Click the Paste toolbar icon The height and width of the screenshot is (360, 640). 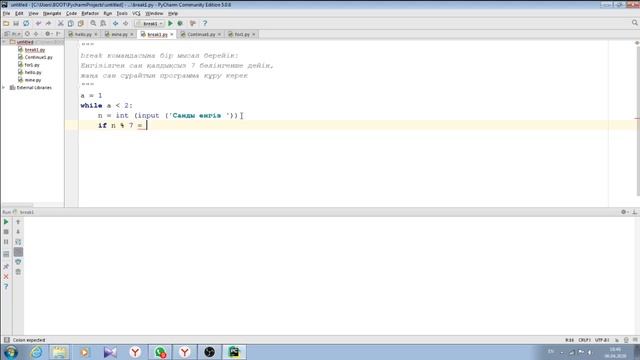click(x=81, y=24)
